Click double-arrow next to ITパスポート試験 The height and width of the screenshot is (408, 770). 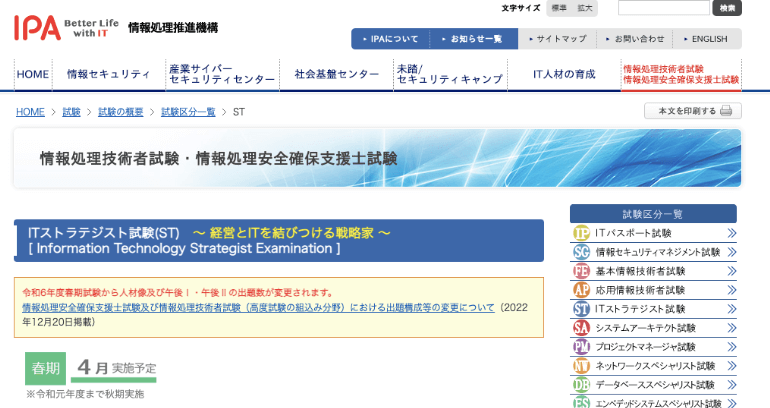(732, 233)
